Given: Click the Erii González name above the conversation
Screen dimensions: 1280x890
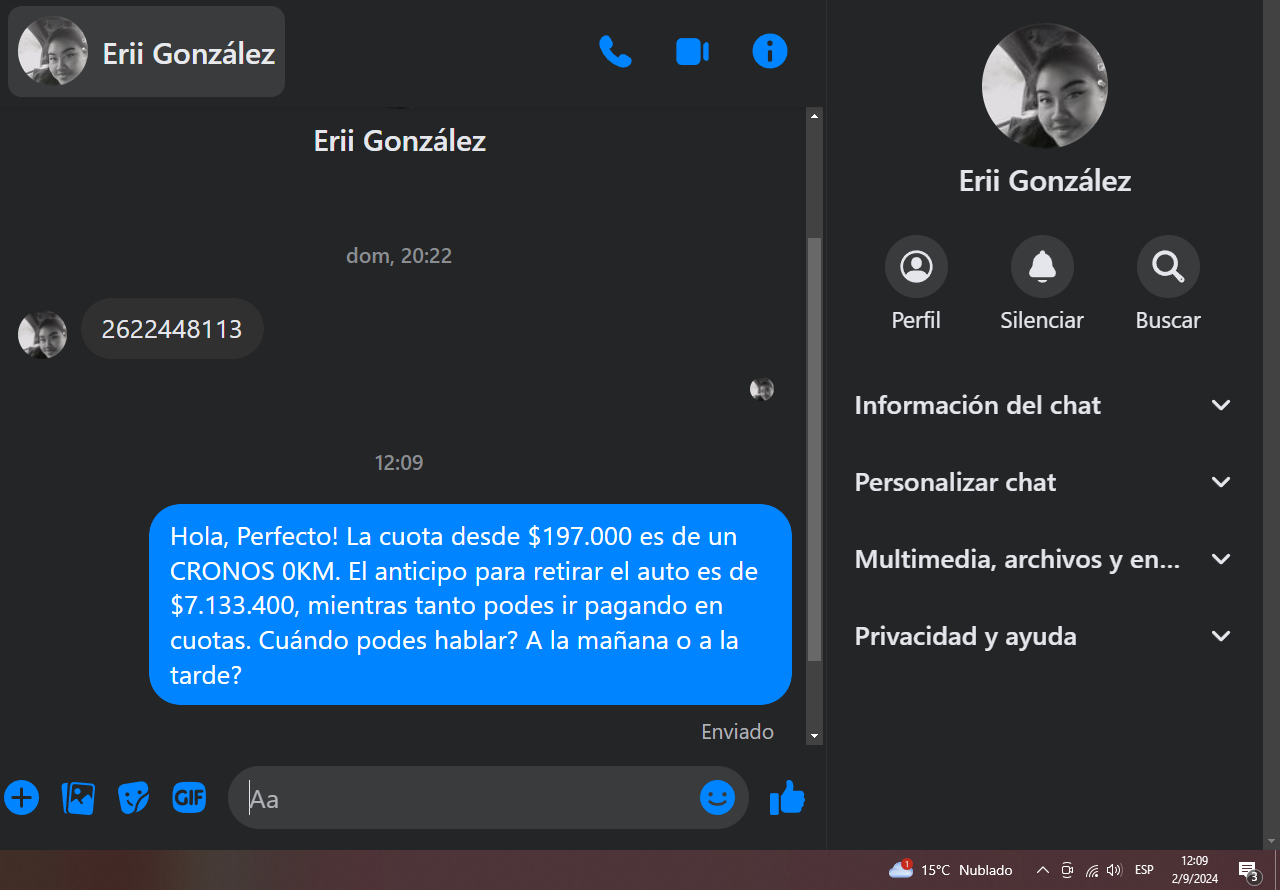Looking at the screenshot, I should [400, 141].
